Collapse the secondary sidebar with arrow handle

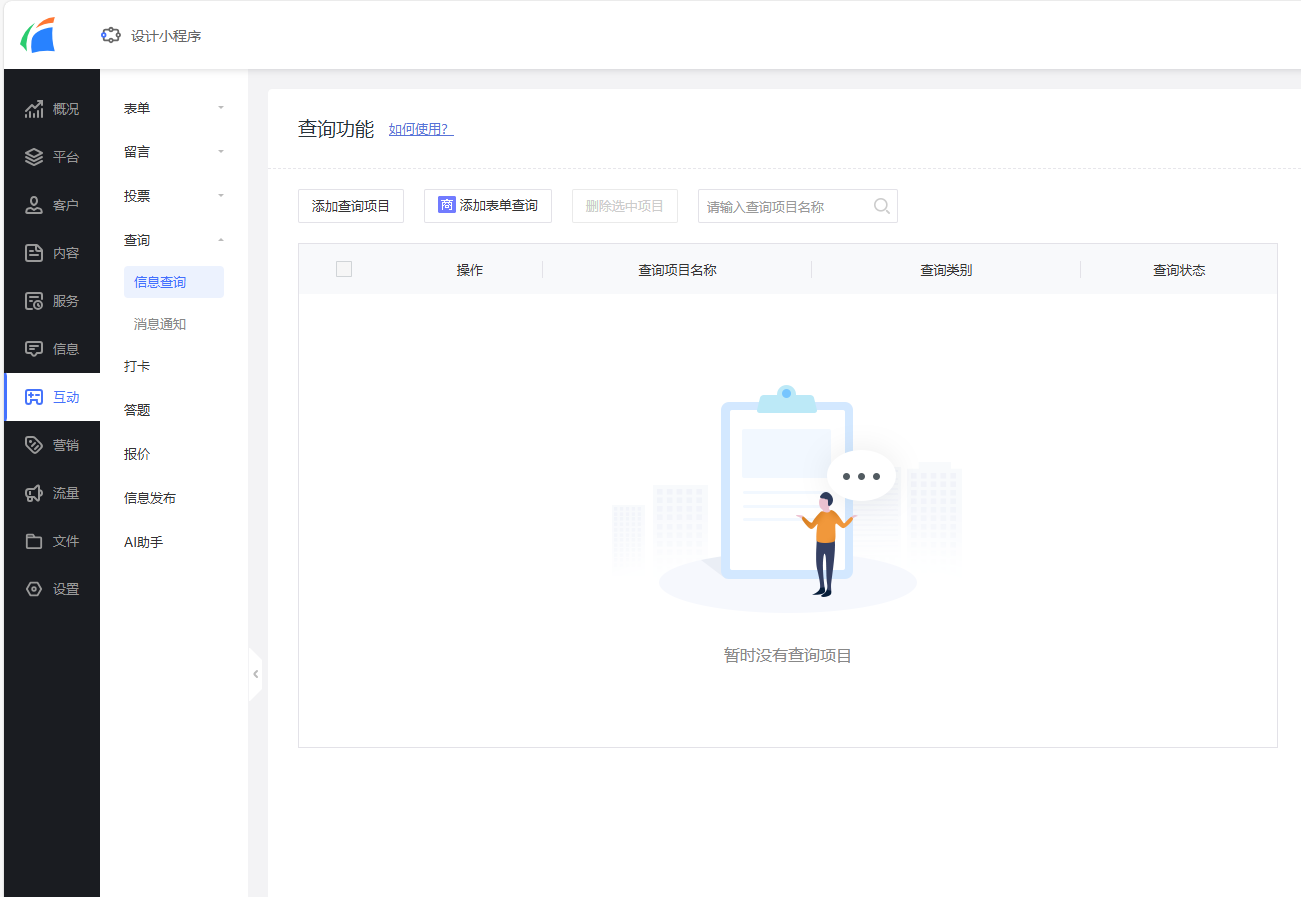pos(256,674)
